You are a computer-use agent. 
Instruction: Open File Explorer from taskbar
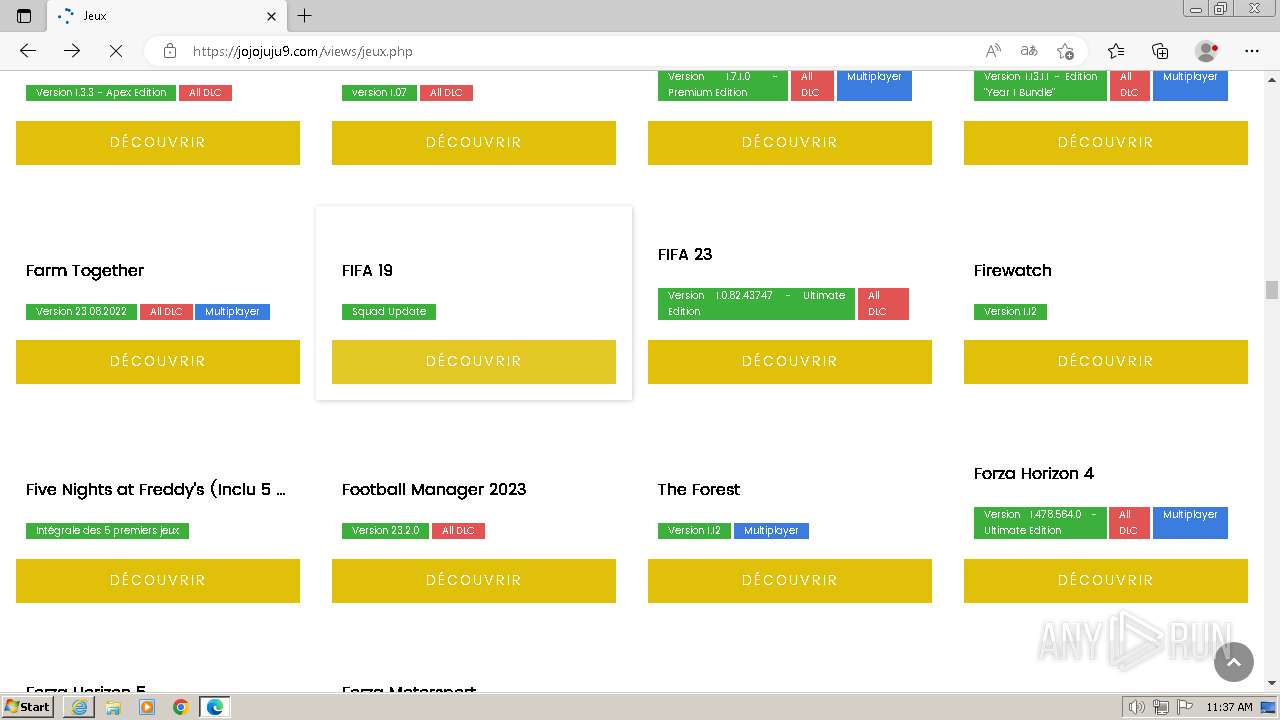[x=113, y=707]
